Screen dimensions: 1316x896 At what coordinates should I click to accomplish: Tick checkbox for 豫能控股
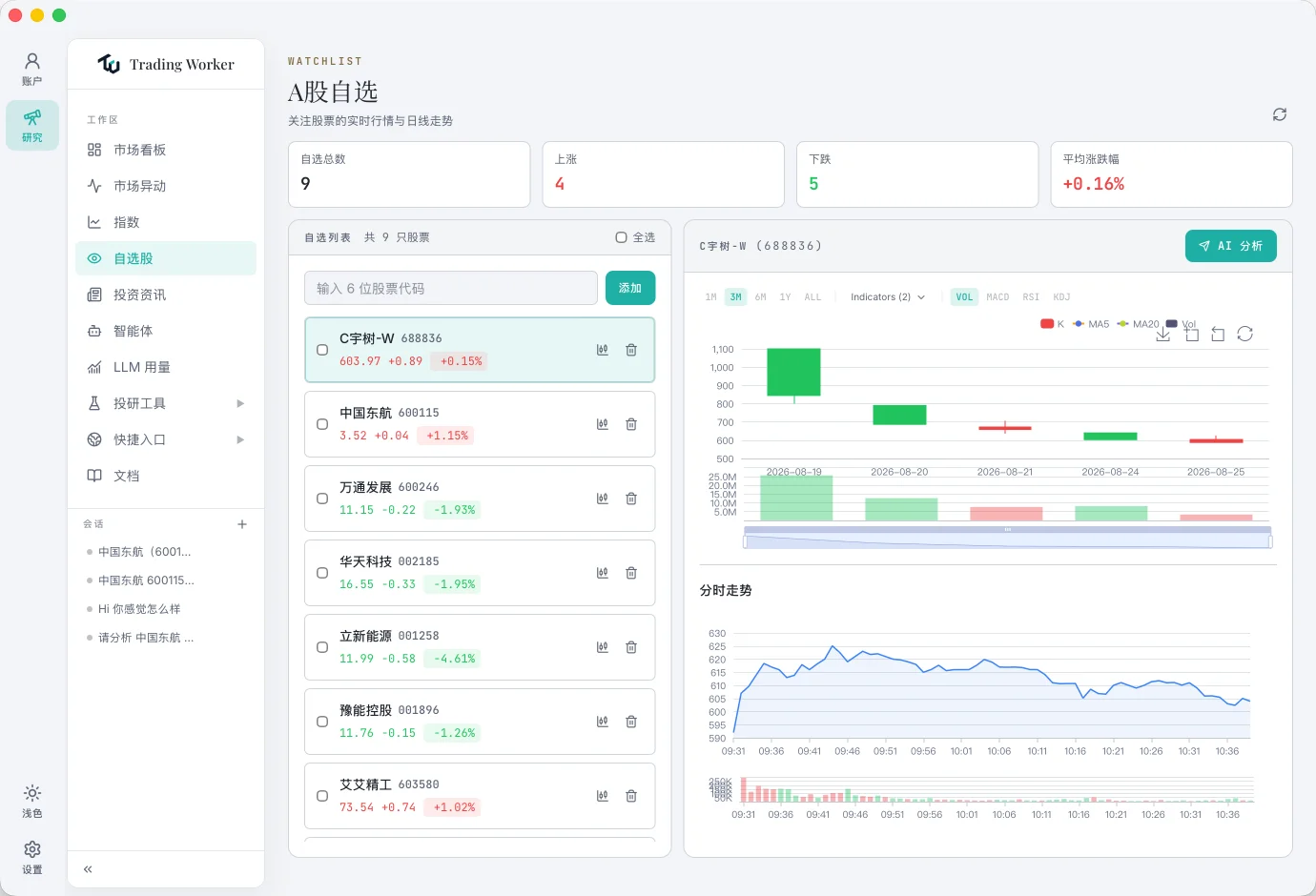pyautogui.click(x=322, y=722)
